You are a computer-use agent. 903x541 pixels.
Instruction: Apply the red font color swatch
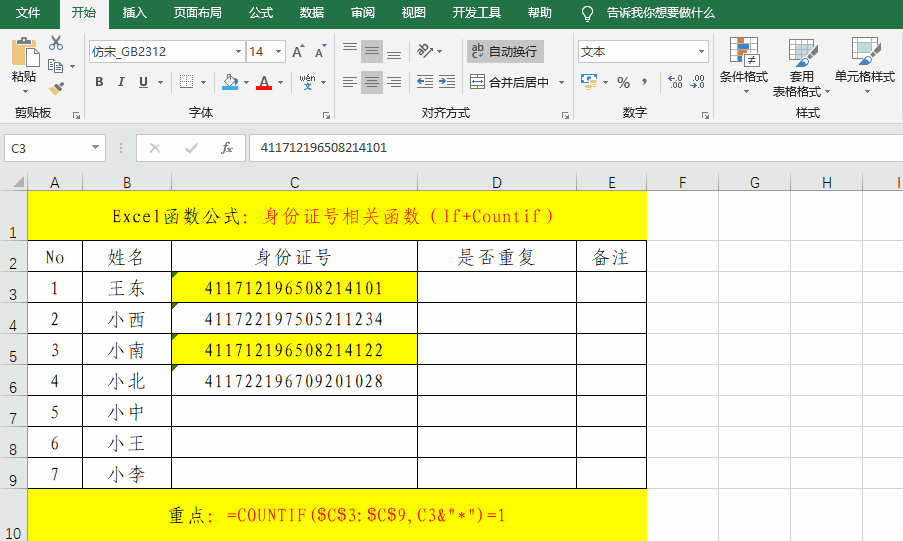coord(264,82)
